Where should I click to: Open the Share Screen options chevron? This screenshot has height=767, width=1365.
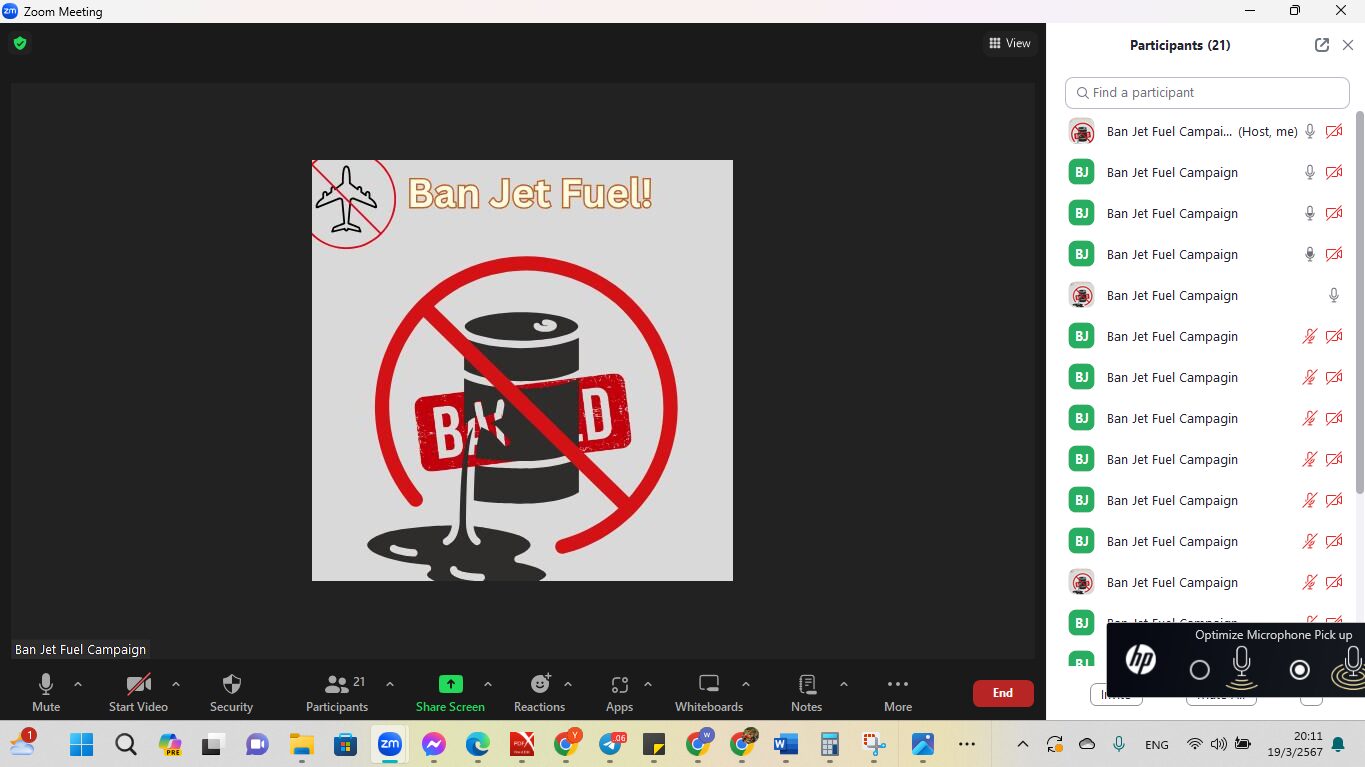point(488,685)
